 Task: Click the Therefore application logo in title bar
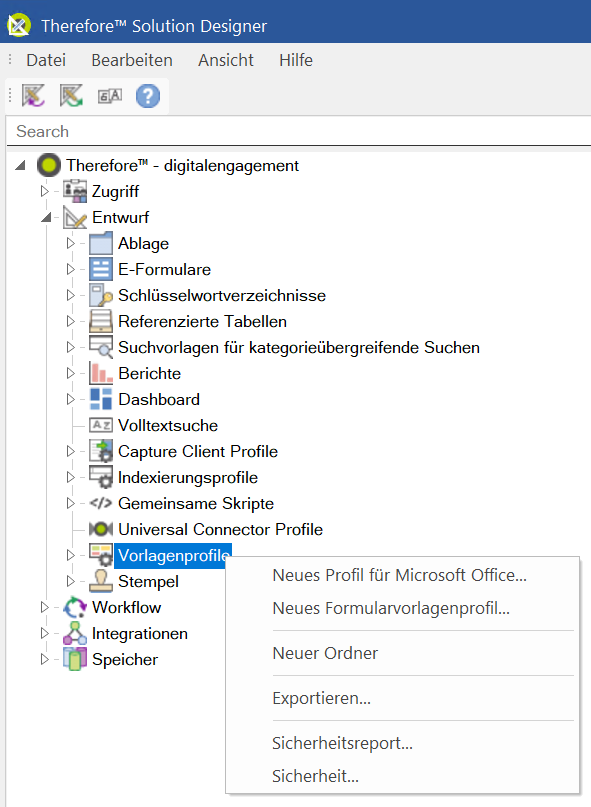[19, 25]
